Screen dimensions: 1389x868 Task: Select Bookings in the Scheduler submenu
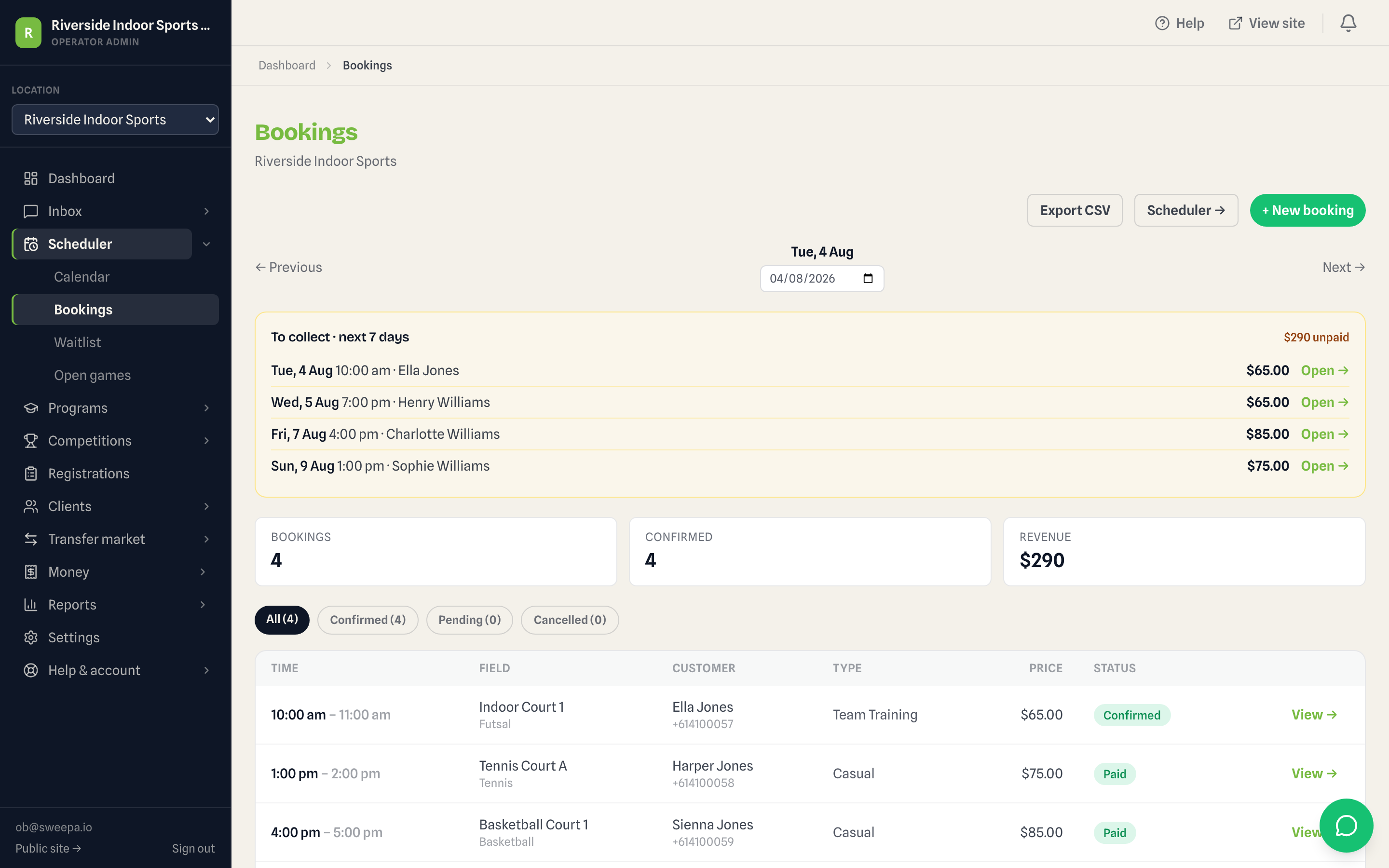click(x=115, y=310)
